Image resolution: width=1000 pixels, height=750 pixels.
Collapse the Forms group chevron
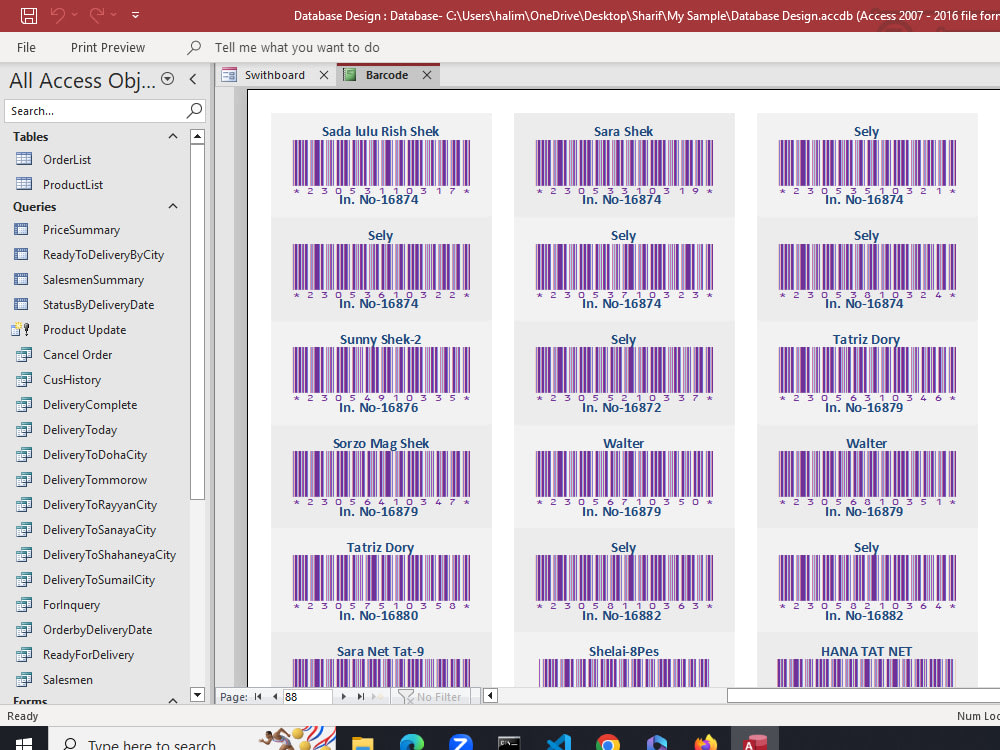click(x=173, y=700)
